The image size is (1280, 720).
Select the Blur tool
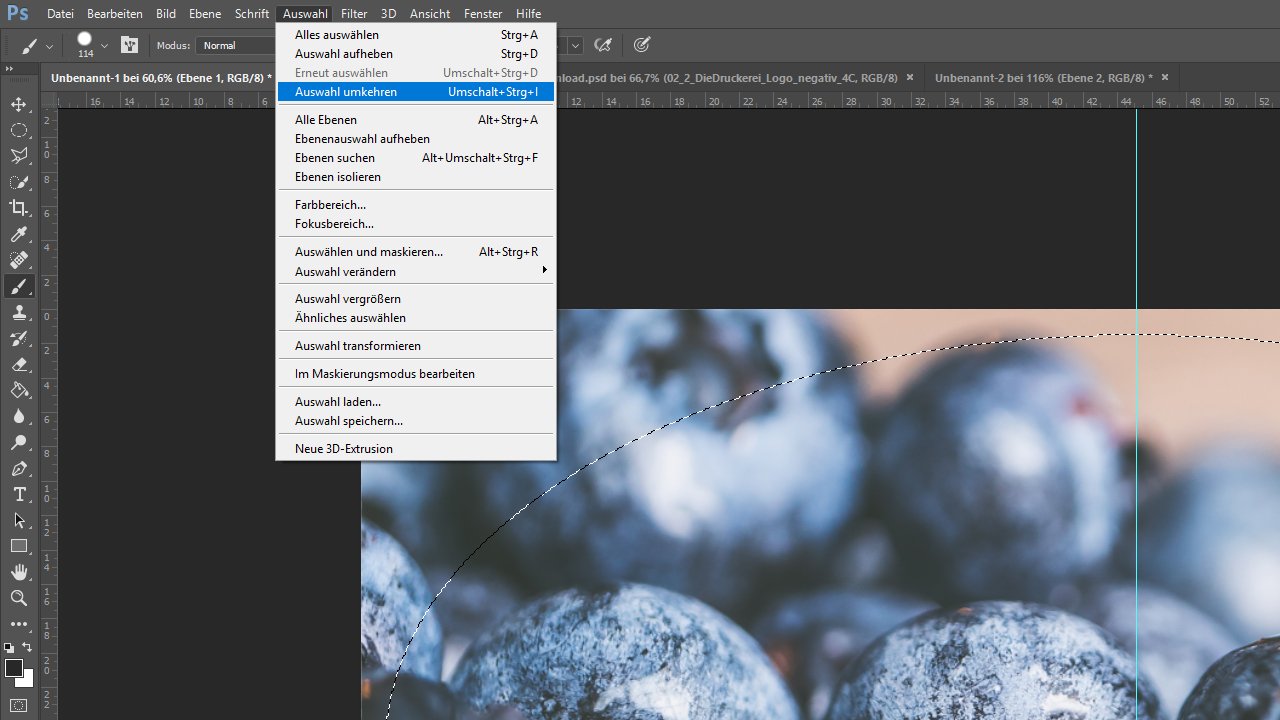(x=18, y=417)
